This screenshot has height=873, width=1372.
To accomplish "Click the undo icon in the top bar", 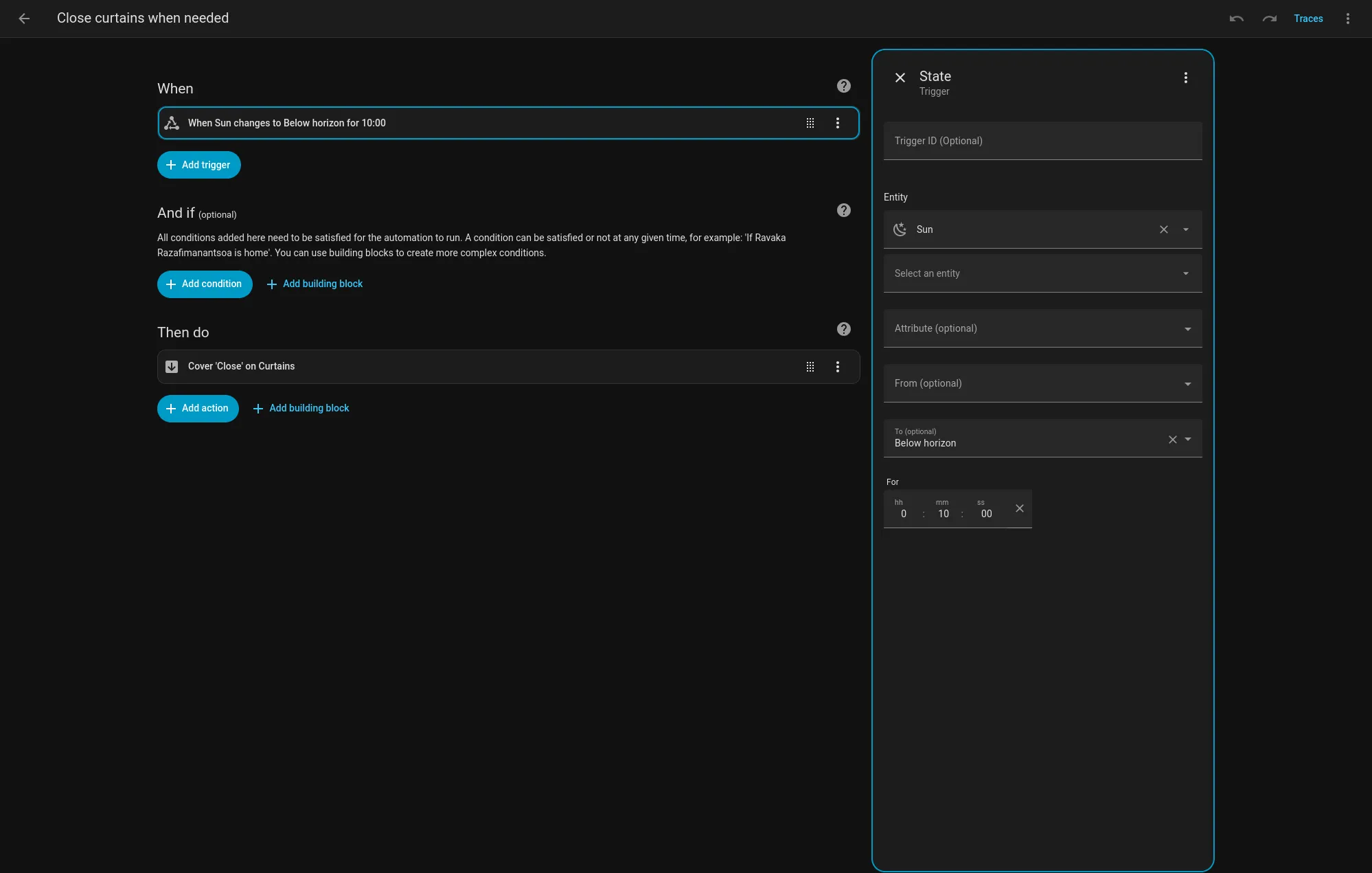I will click(x=1236, y=19).
